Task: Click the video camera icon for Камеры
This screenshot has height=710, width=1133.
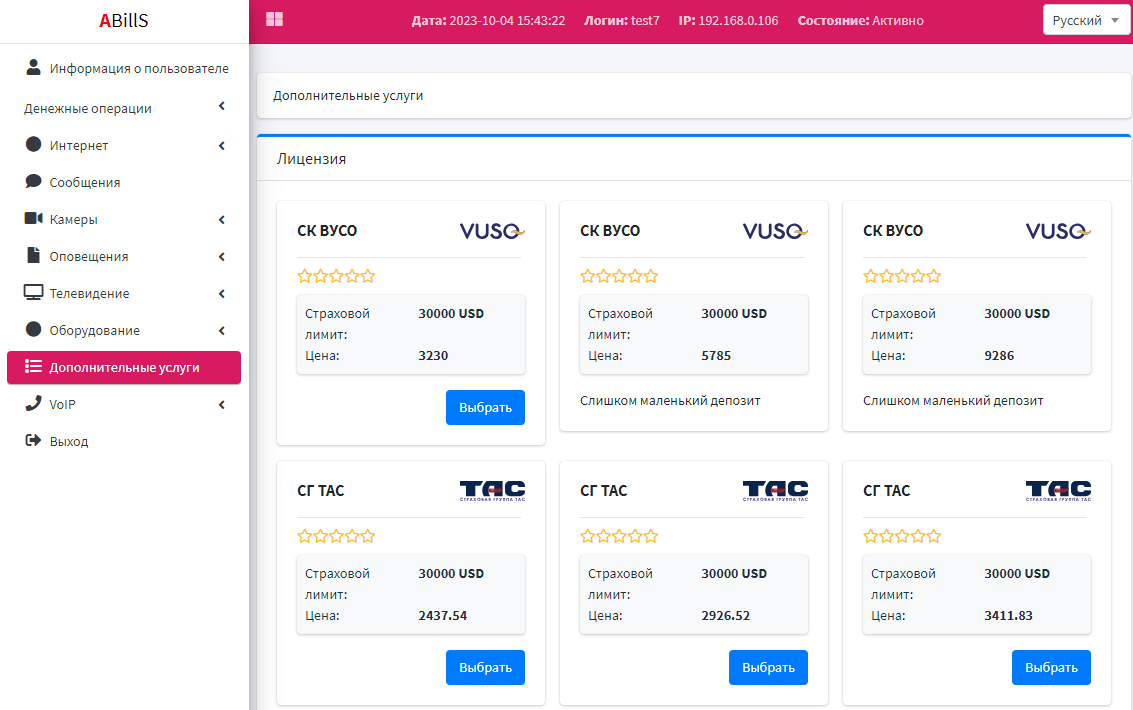Action: [33, 218]
